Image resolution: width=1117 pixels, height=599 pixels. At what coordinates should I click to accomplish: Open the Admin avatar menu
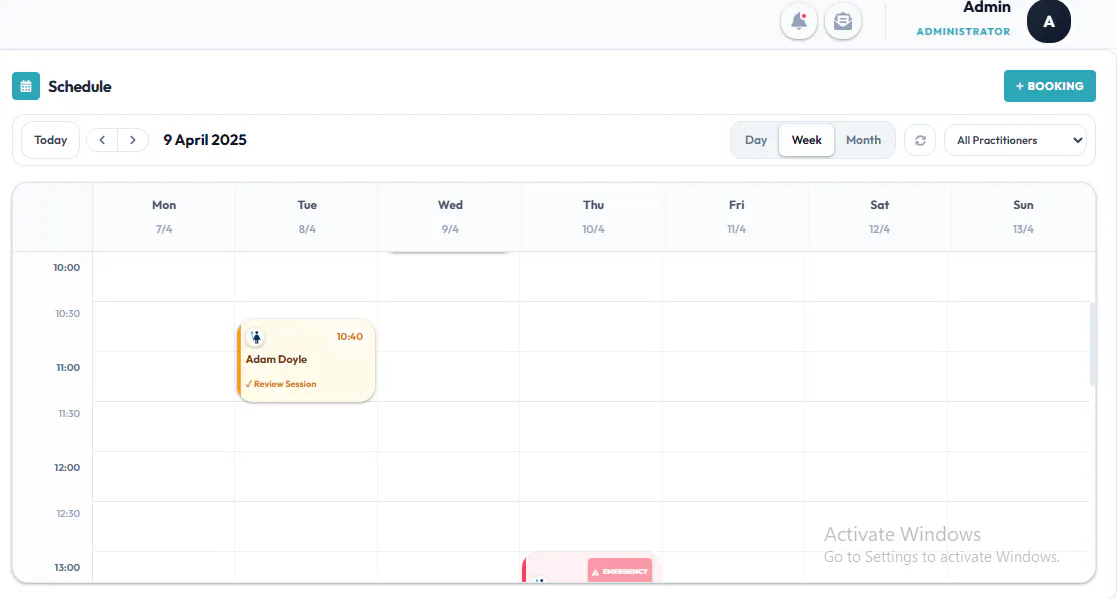click(1048, 21)
